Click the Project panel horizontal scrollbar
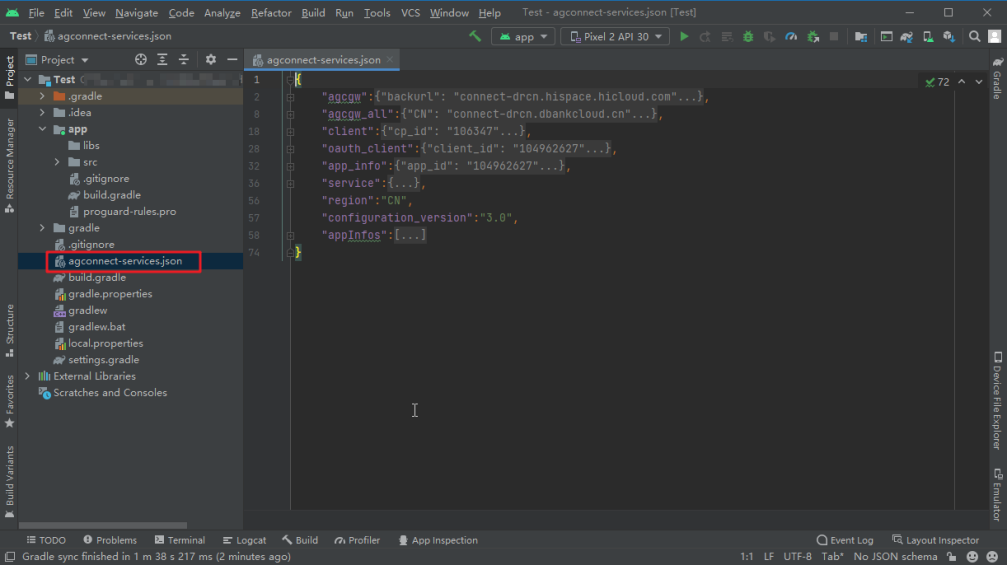The width and height of the screenshot is (1007, 565). pos(103,525)
